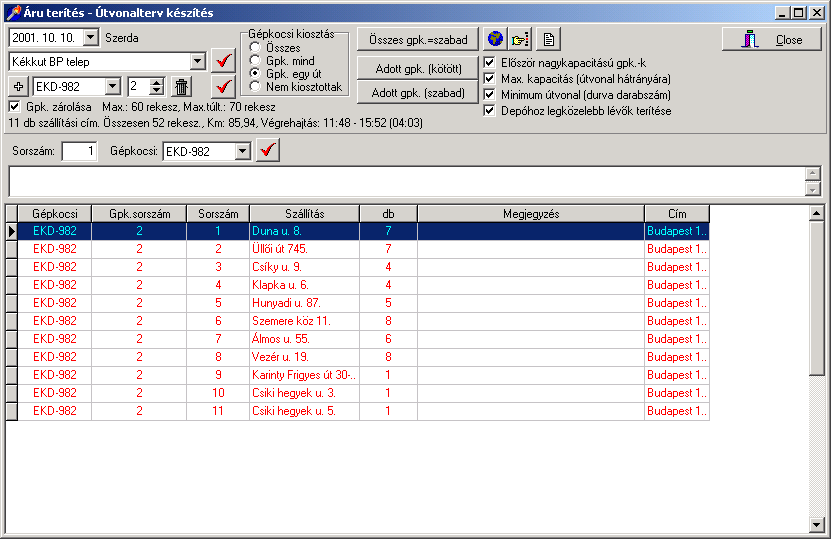Uncheck Minimum útvonal (durva darabszám)

pos(490,94)
